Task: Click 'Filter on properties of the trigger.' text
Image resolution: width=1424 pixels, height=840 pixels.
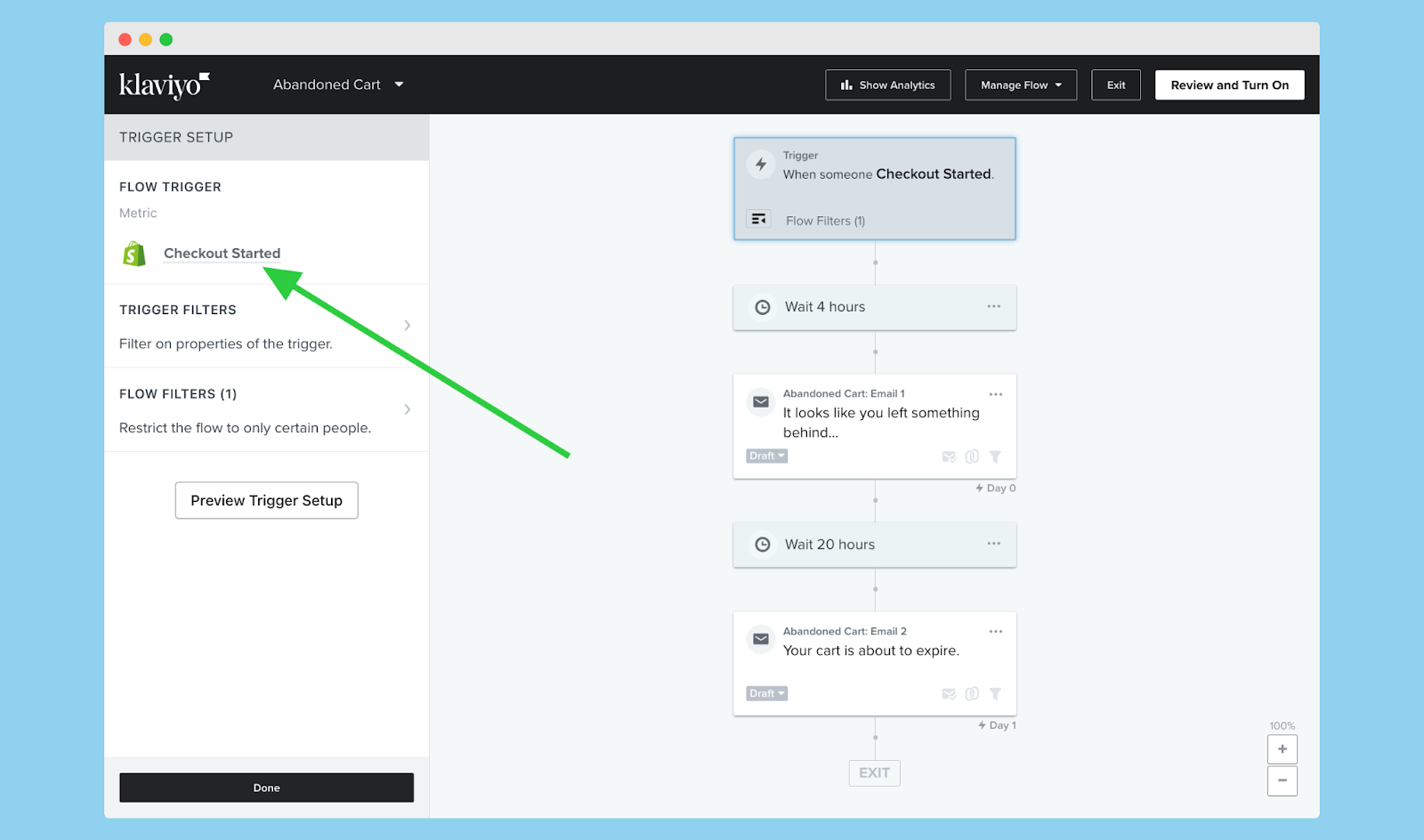Action: (226, 344)
